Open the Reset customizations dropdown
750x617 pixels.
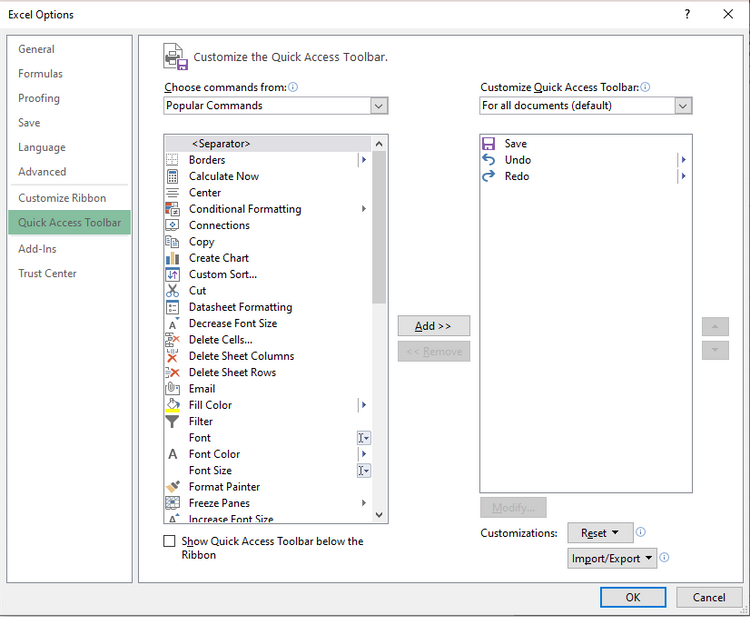pos(600,532)
